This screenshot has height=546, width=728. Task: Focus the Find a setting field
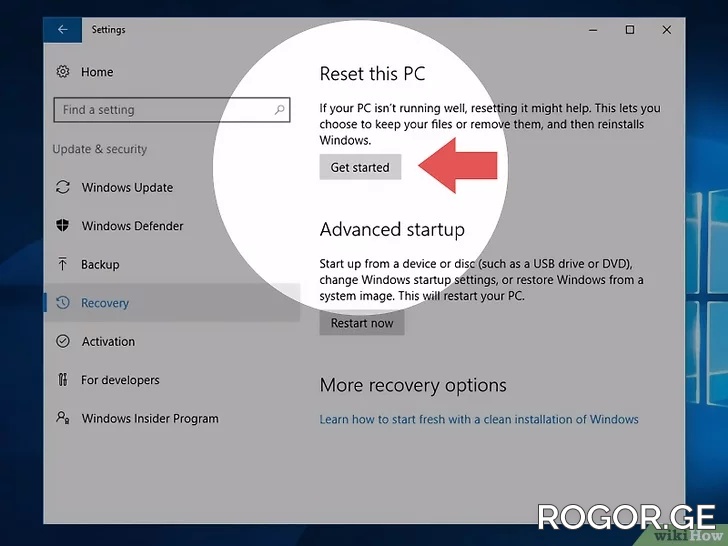pyautogui.click(x=172, y=110)
